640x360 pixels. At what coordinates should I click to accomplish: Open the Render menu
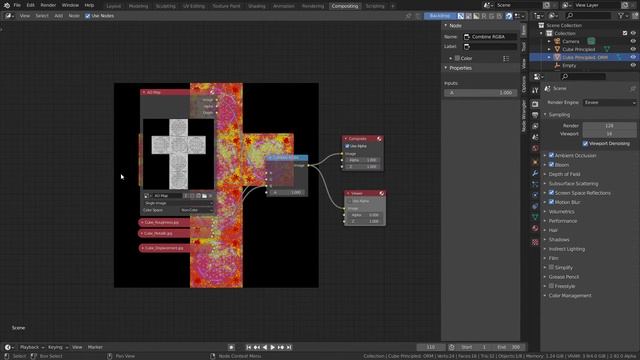click(48, 5)
